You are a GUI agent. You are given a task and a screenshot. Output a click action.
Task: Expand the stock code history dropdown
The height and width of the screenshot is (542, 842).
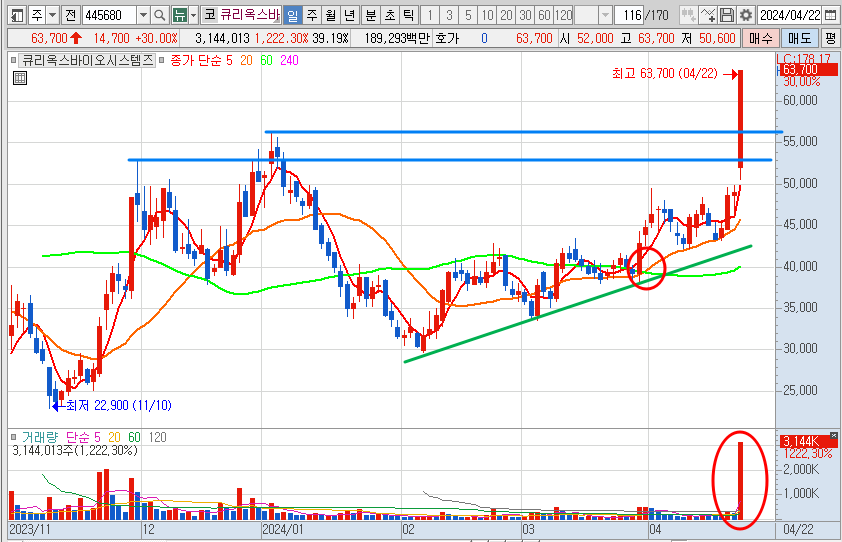coord(143,15)
